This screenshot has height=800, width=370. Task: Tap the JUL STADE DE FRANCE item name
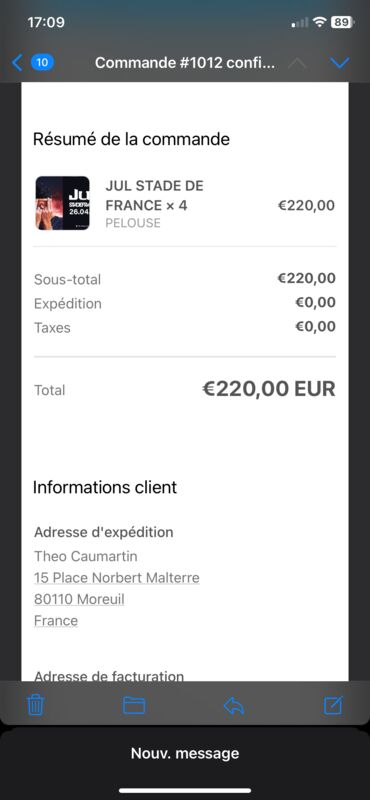(154, 195)
